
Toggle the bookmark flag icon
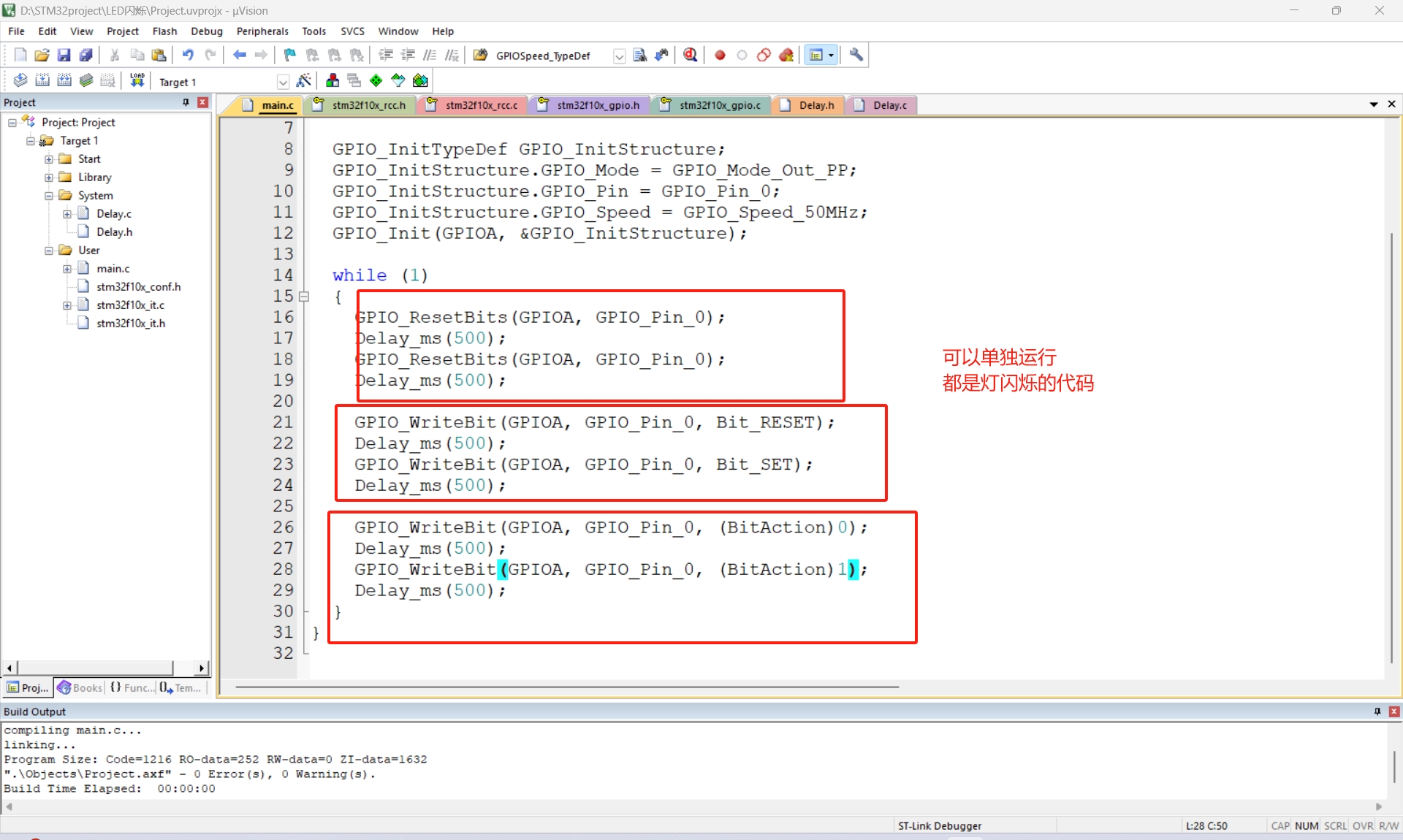(x=289, y=55)
